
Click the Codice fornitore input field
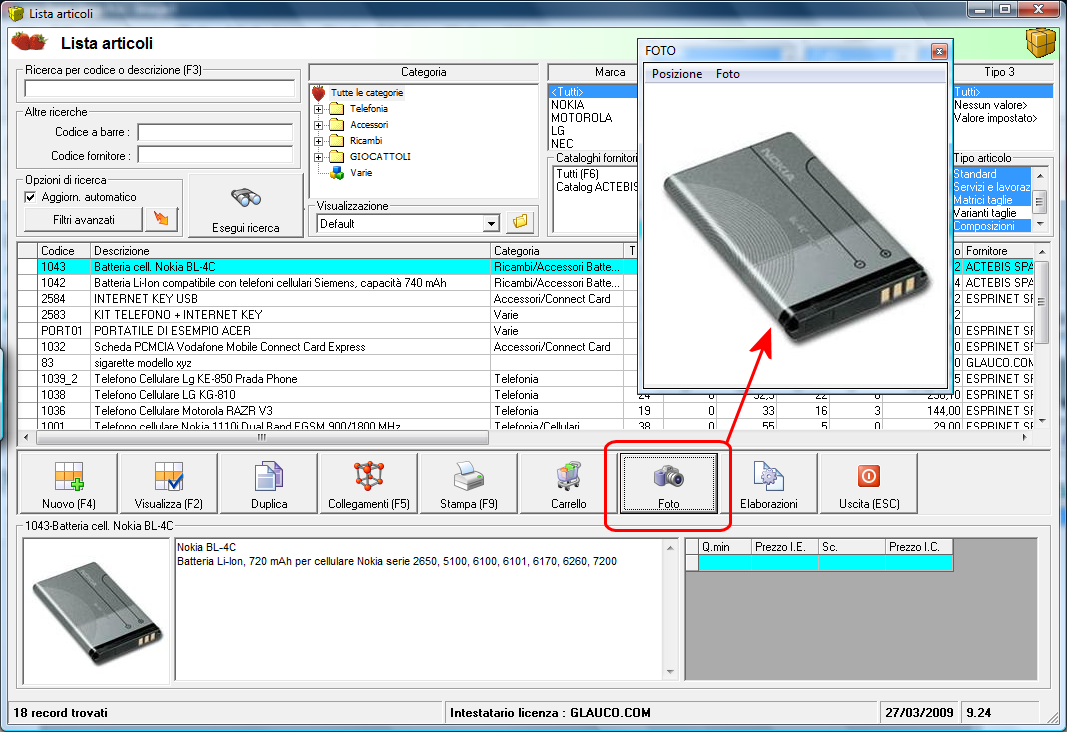[x=215, y=156]
